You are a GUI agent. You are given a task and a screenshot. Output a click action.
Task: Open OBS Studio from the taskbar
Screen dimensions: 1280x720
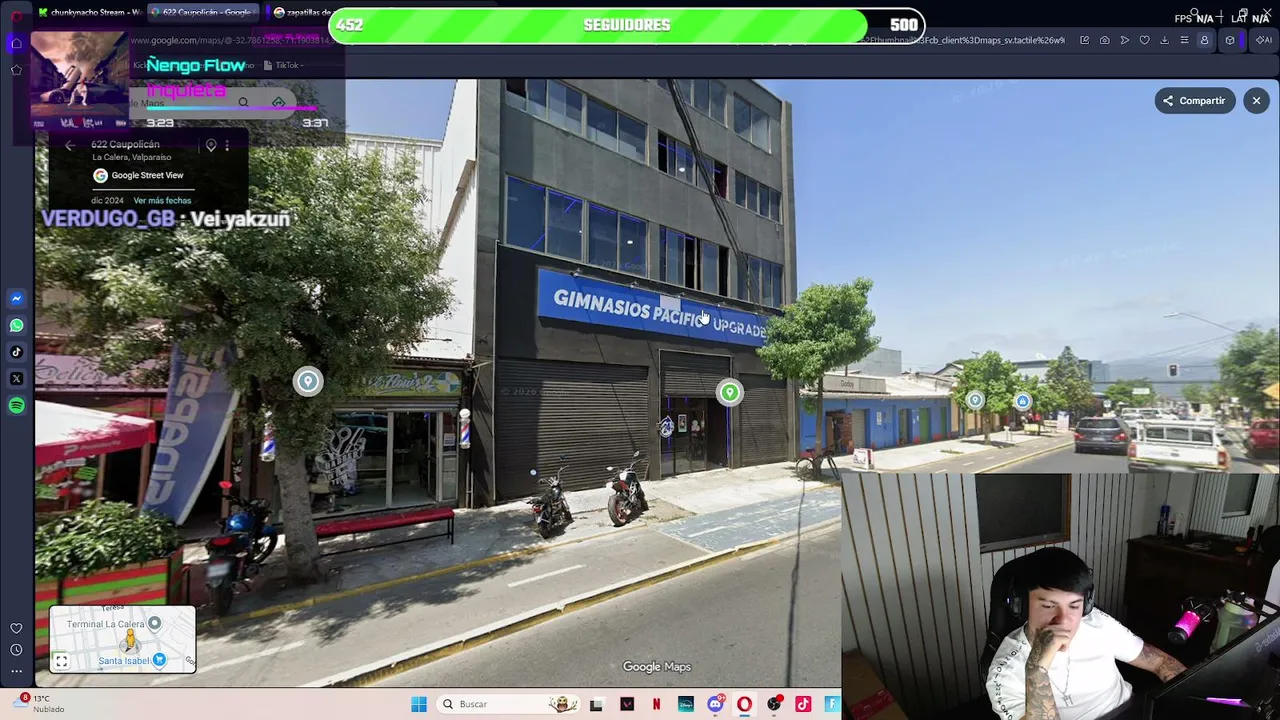click(774, 704)
